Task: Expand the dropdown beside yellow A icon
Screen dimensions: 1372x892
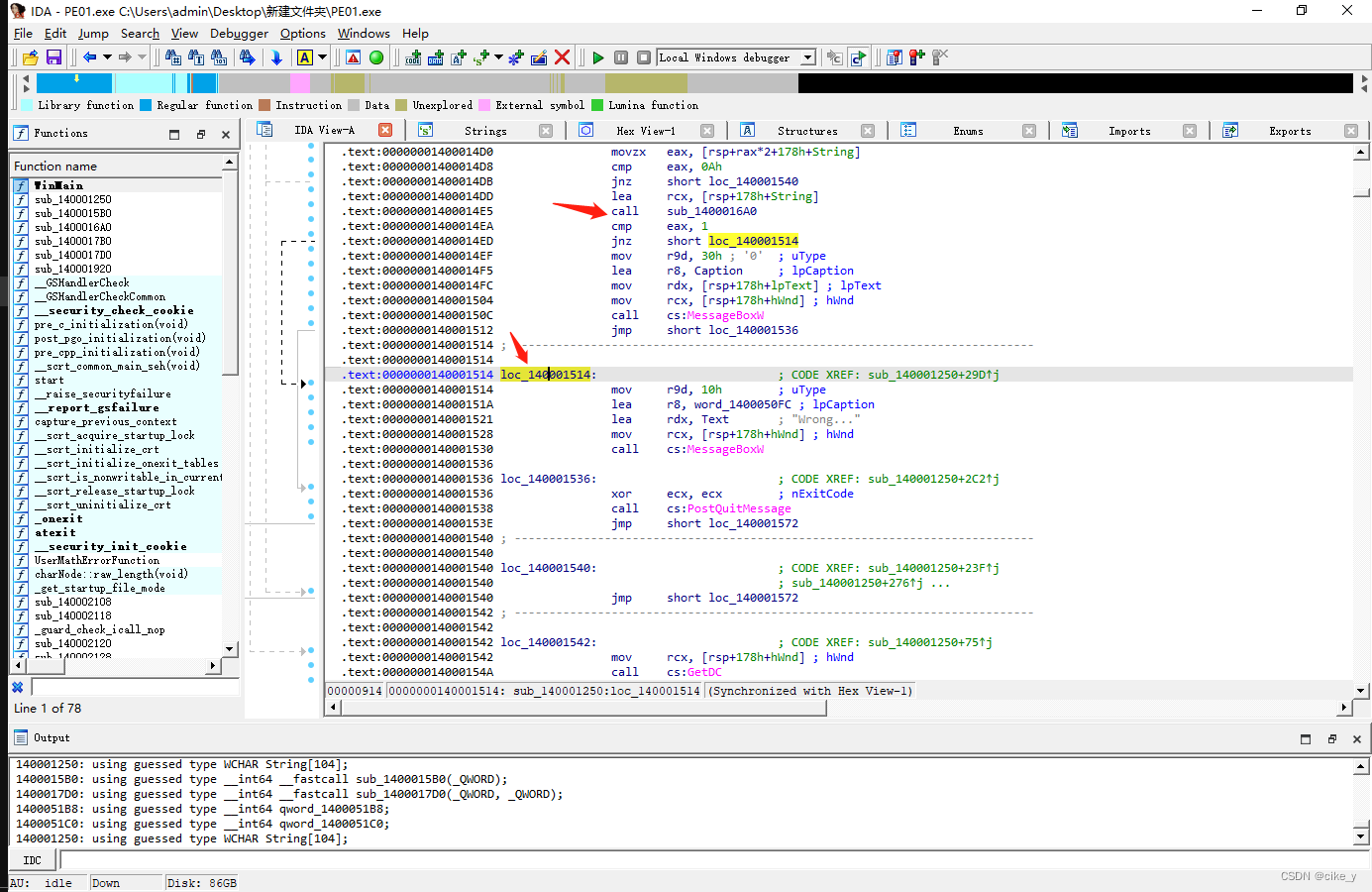Action: (x=322, y=57)
